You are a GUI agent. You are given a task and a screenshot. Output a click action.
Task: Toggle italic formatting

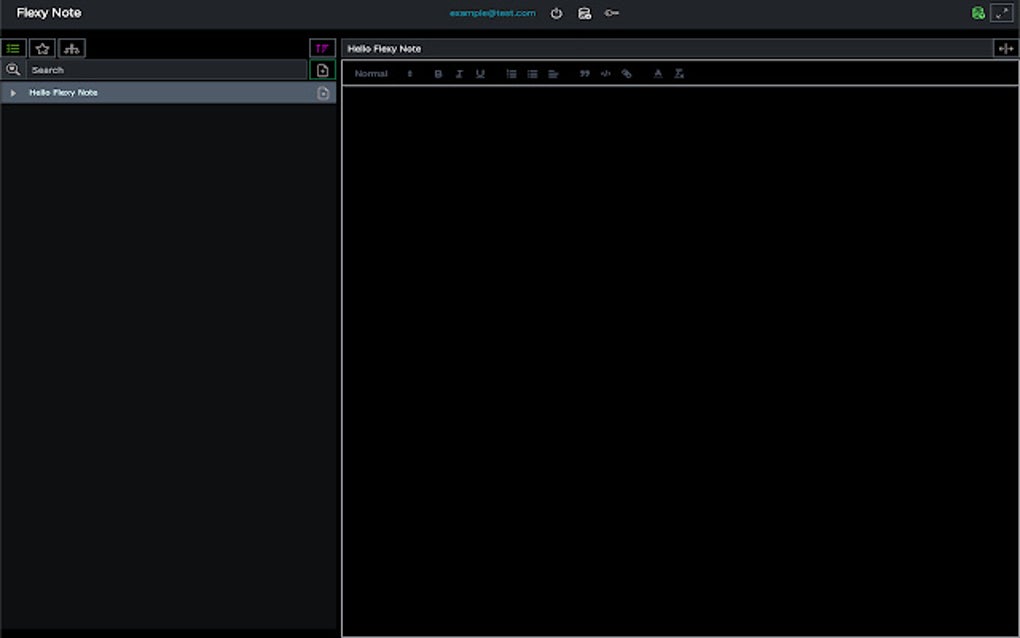tap(459, 73)
